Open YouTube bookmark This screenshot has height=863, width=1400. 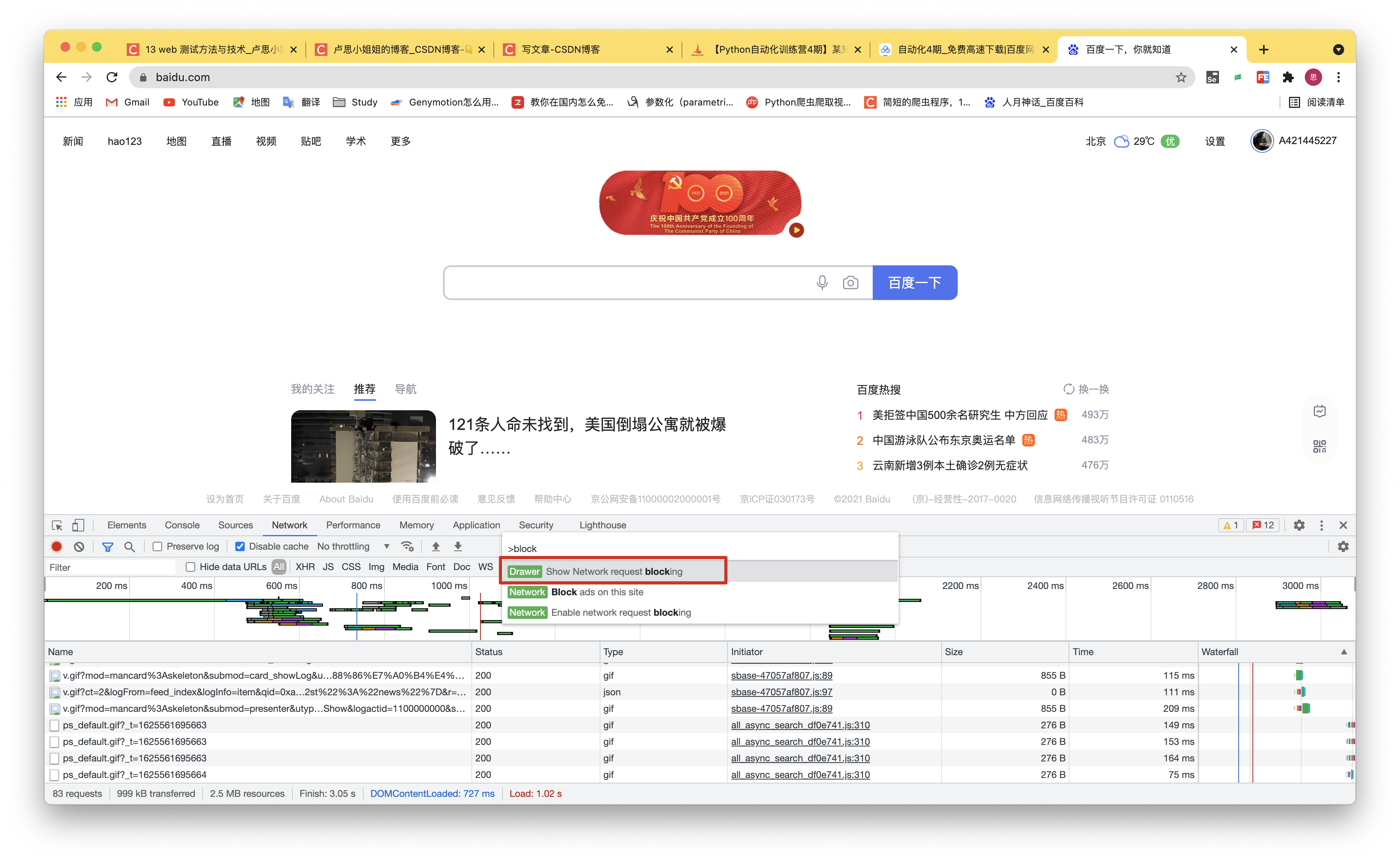pyautogui.click(x=191, y=102)
